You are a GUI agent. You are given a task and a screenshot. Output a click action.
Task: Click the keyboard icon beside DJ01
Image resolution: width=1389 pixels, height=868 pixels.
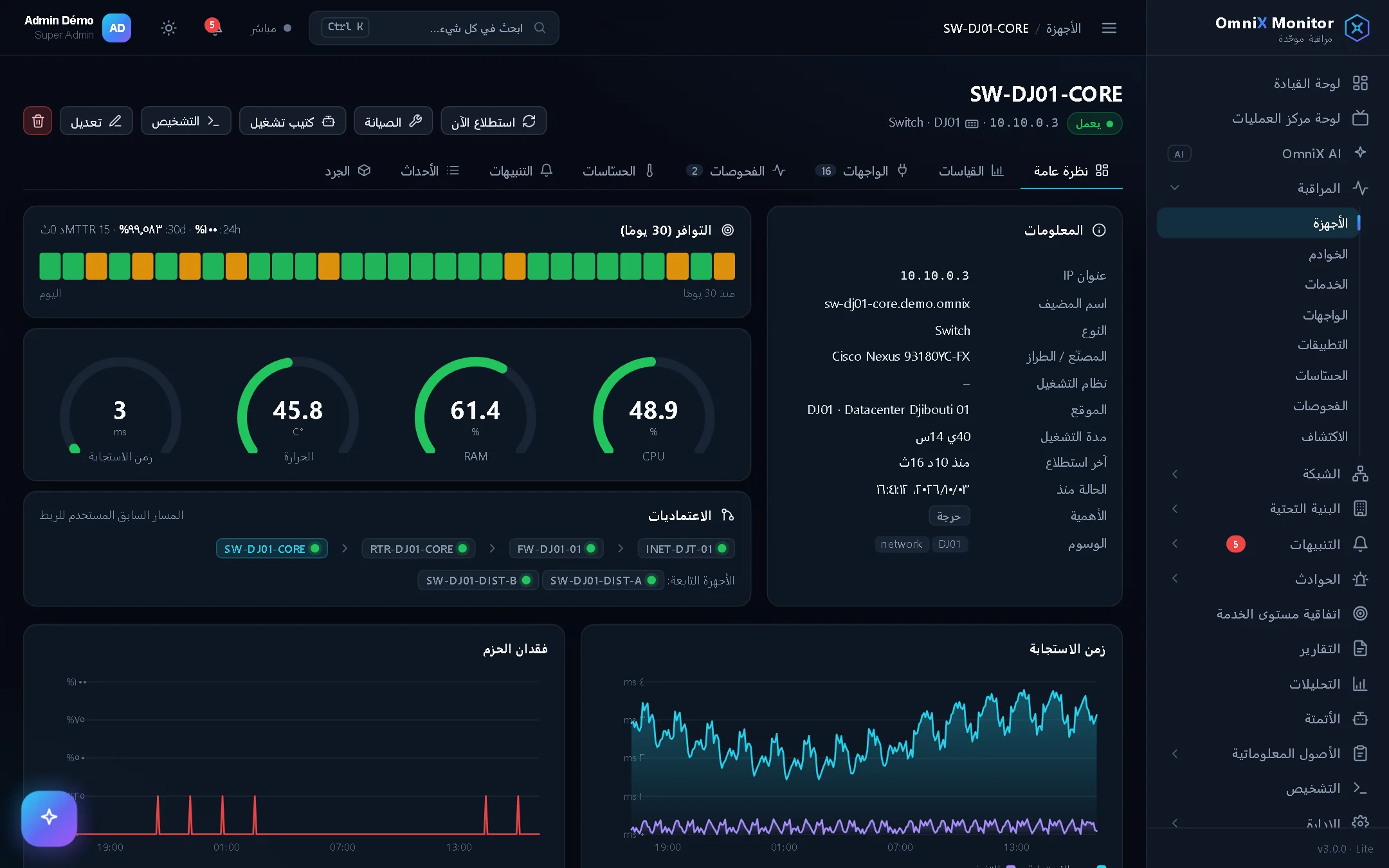coord(972,123)
